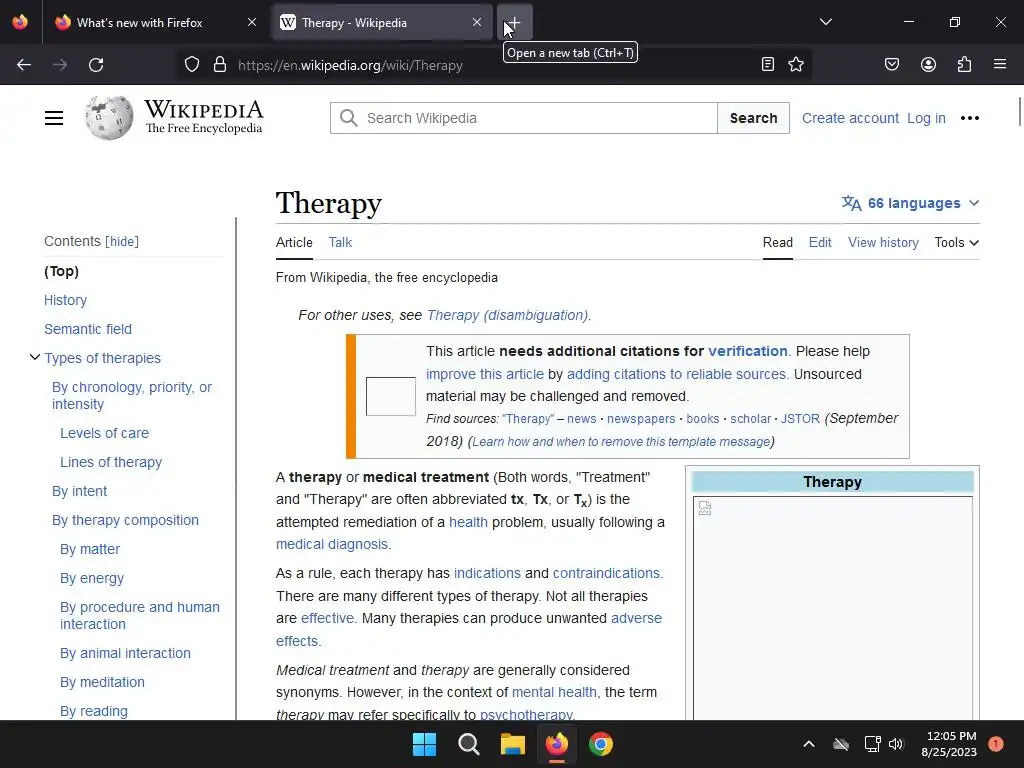This screenshot has height=768, width=1024.
Task: Focus the Search Wikipedia field
Action: pyautogui.click(x=524, y=118)
